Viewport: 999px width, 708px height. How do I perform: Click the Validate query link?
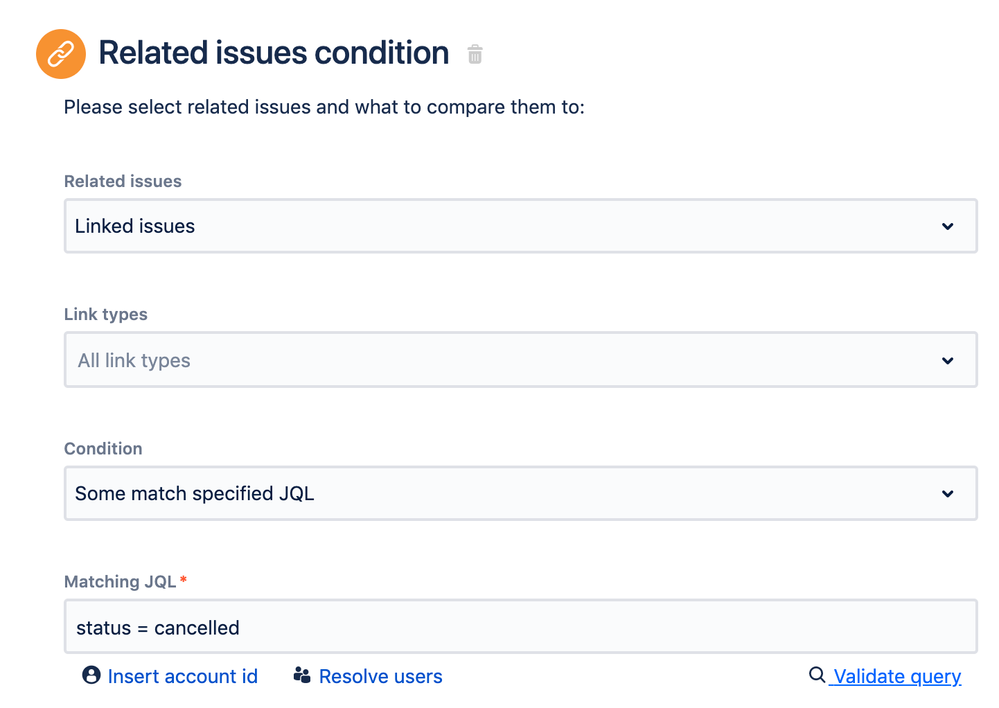pos(897,676)
